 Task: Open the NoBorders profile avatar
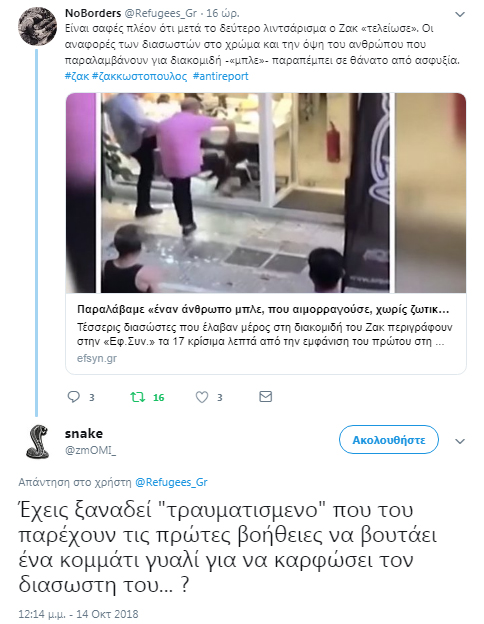37,26
